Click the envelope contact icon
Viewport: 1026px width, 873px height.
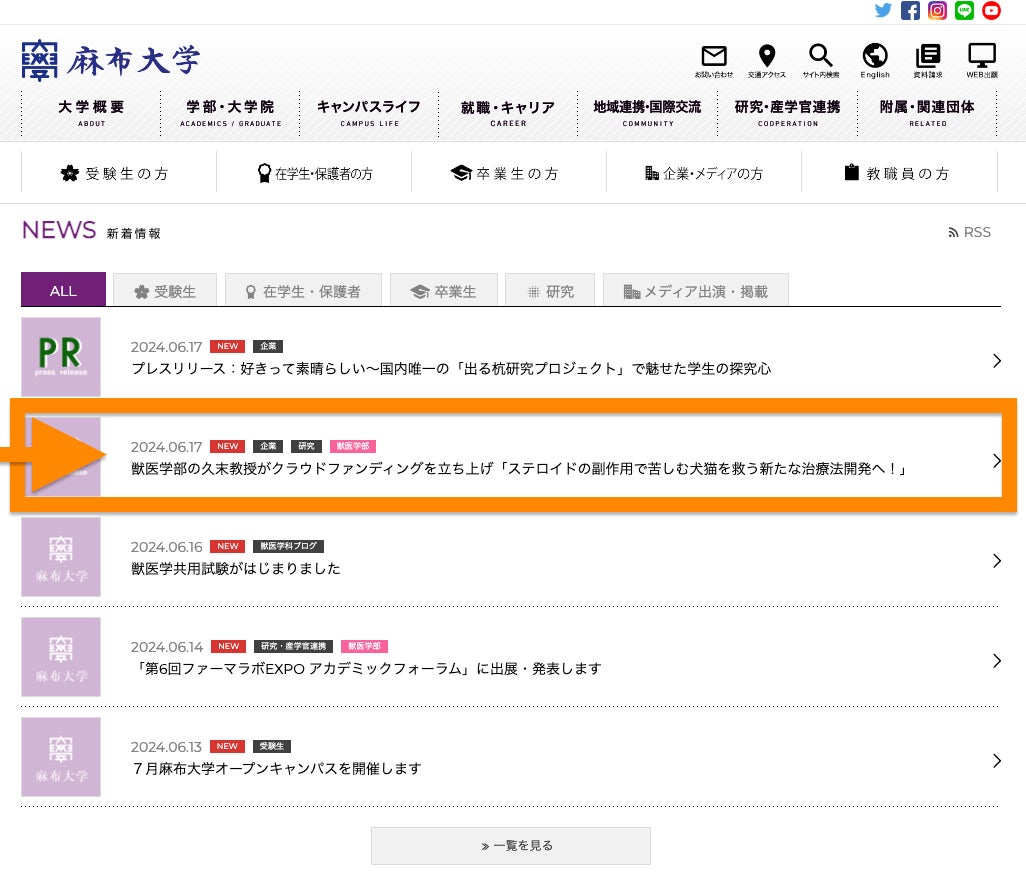point(714,60)
